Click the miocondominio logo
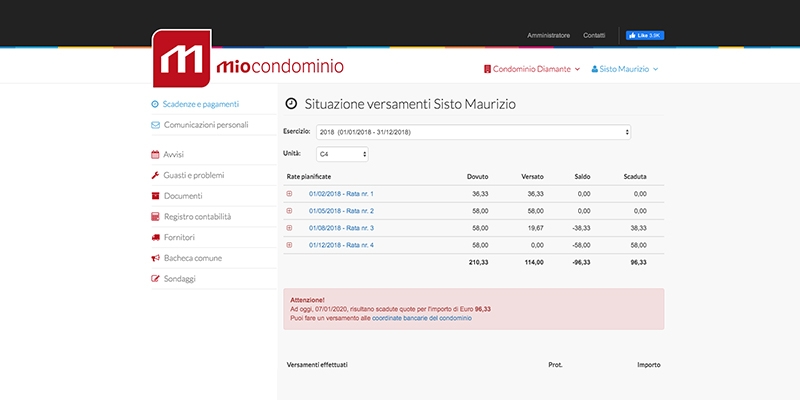The image size is (800, 400). pyautogui.click(x=247, y=59)
